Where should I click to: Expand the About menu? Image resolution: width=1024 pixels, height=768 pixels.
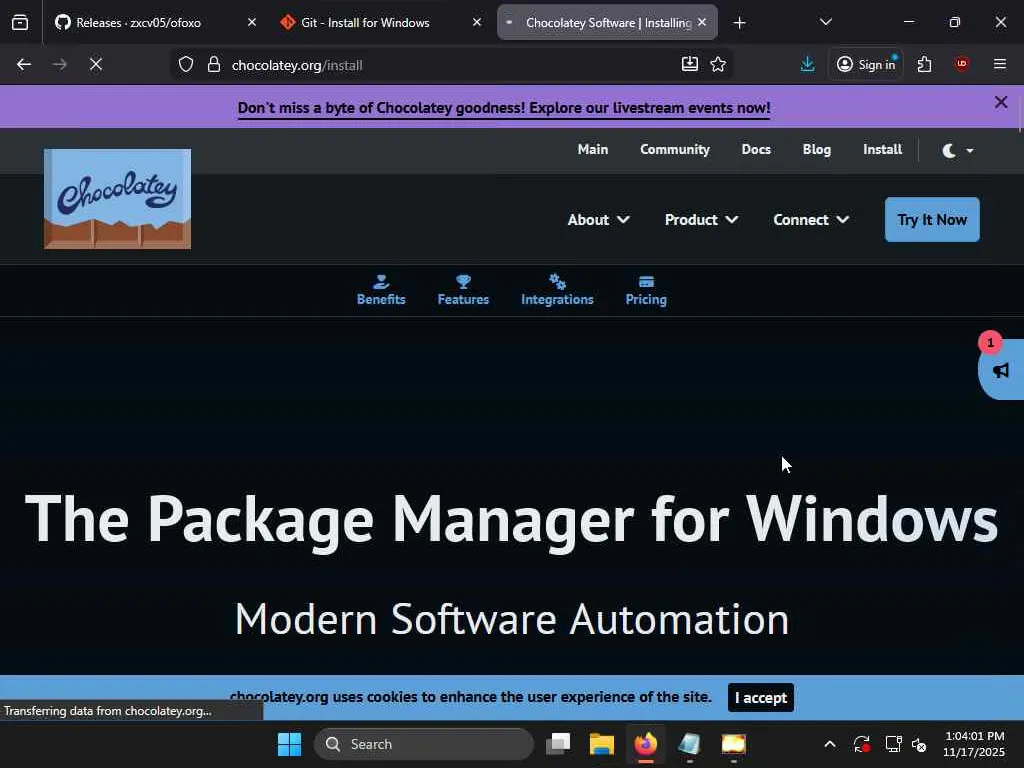click(x=598, y=219)
